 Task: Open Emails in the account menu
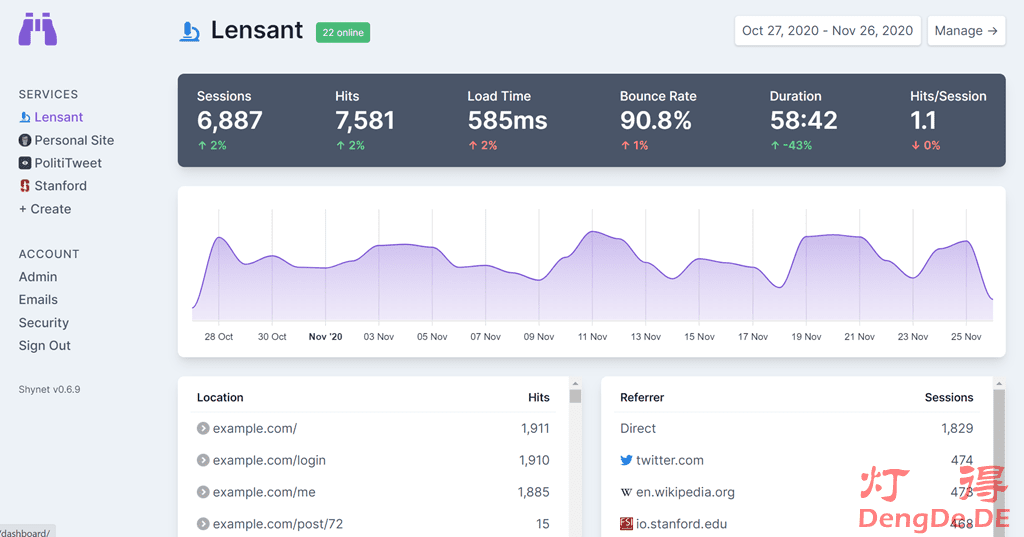click(x=38, y=300)
